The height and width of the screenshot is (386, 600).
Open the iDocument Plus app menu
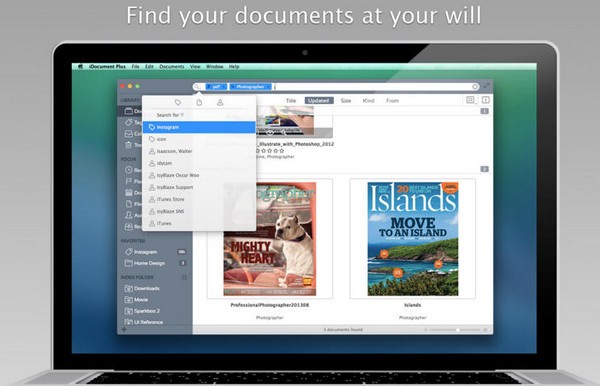point(107,67)
